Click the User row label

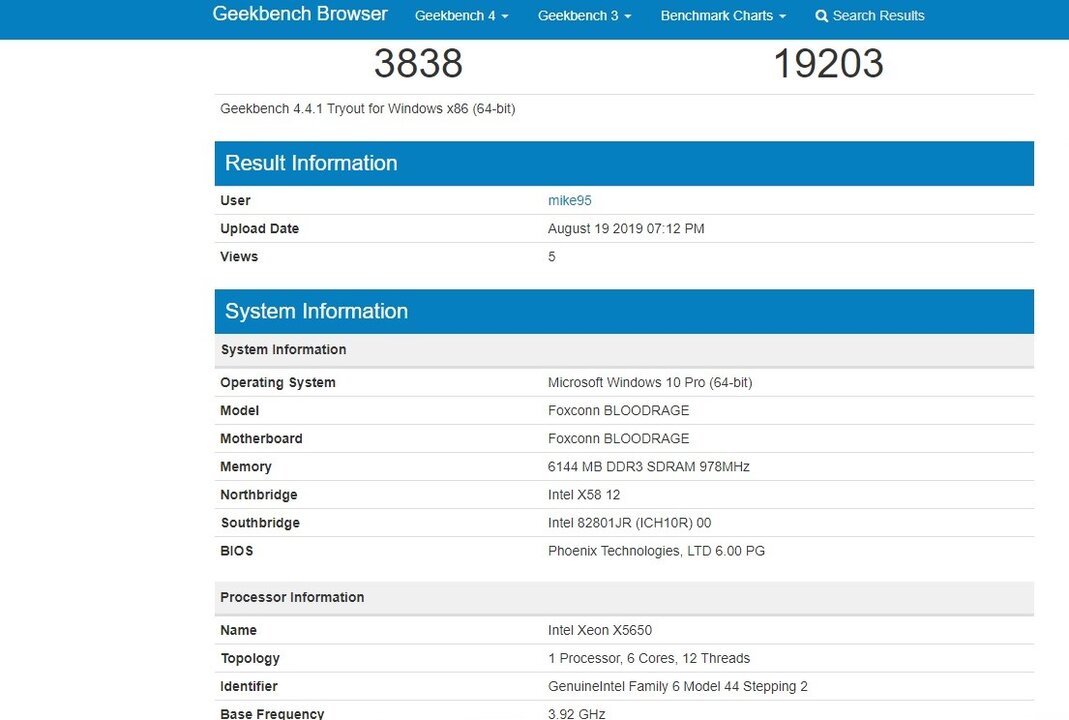pyautogui.click(x=235, y=200)
